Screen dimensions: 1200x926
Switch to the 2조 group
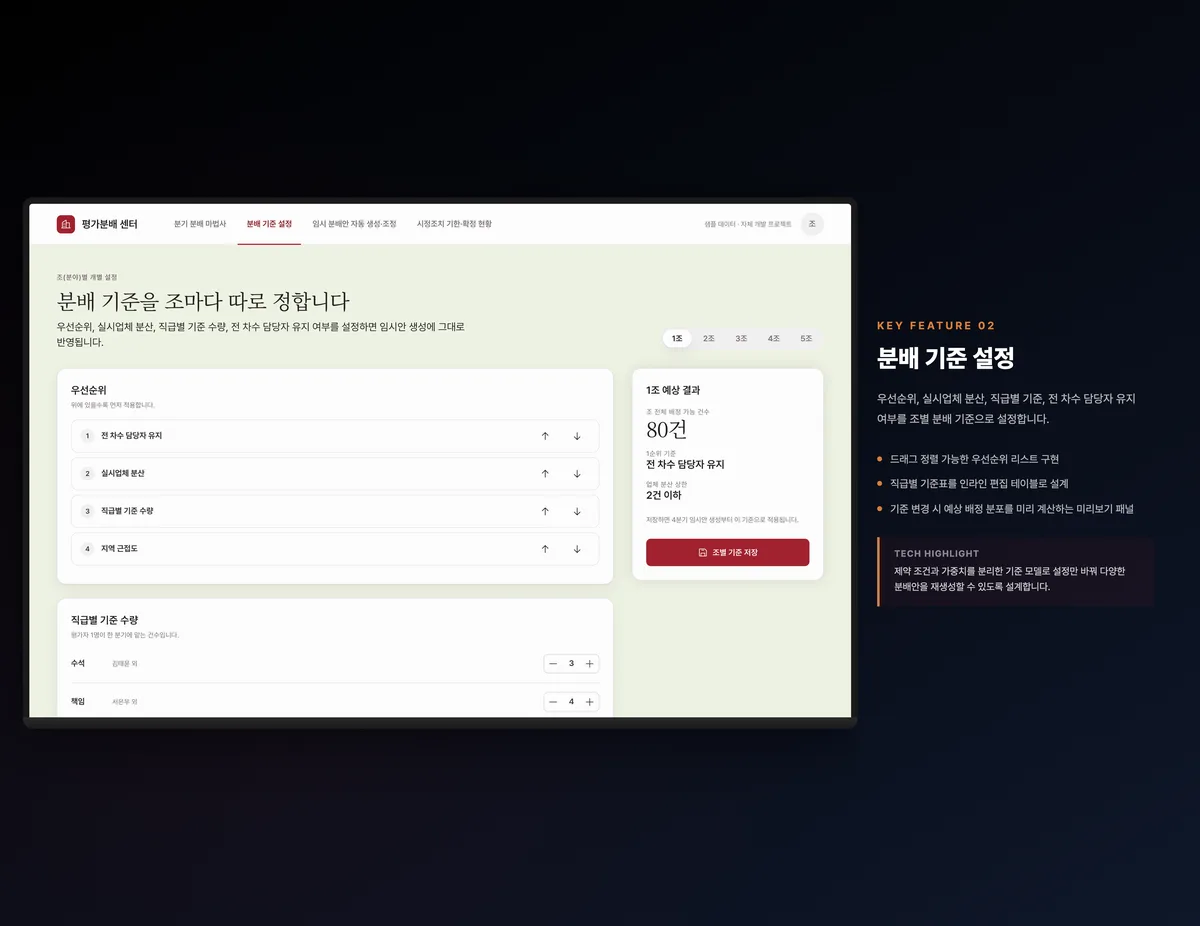pyautogui.click(x=709, y=339)
